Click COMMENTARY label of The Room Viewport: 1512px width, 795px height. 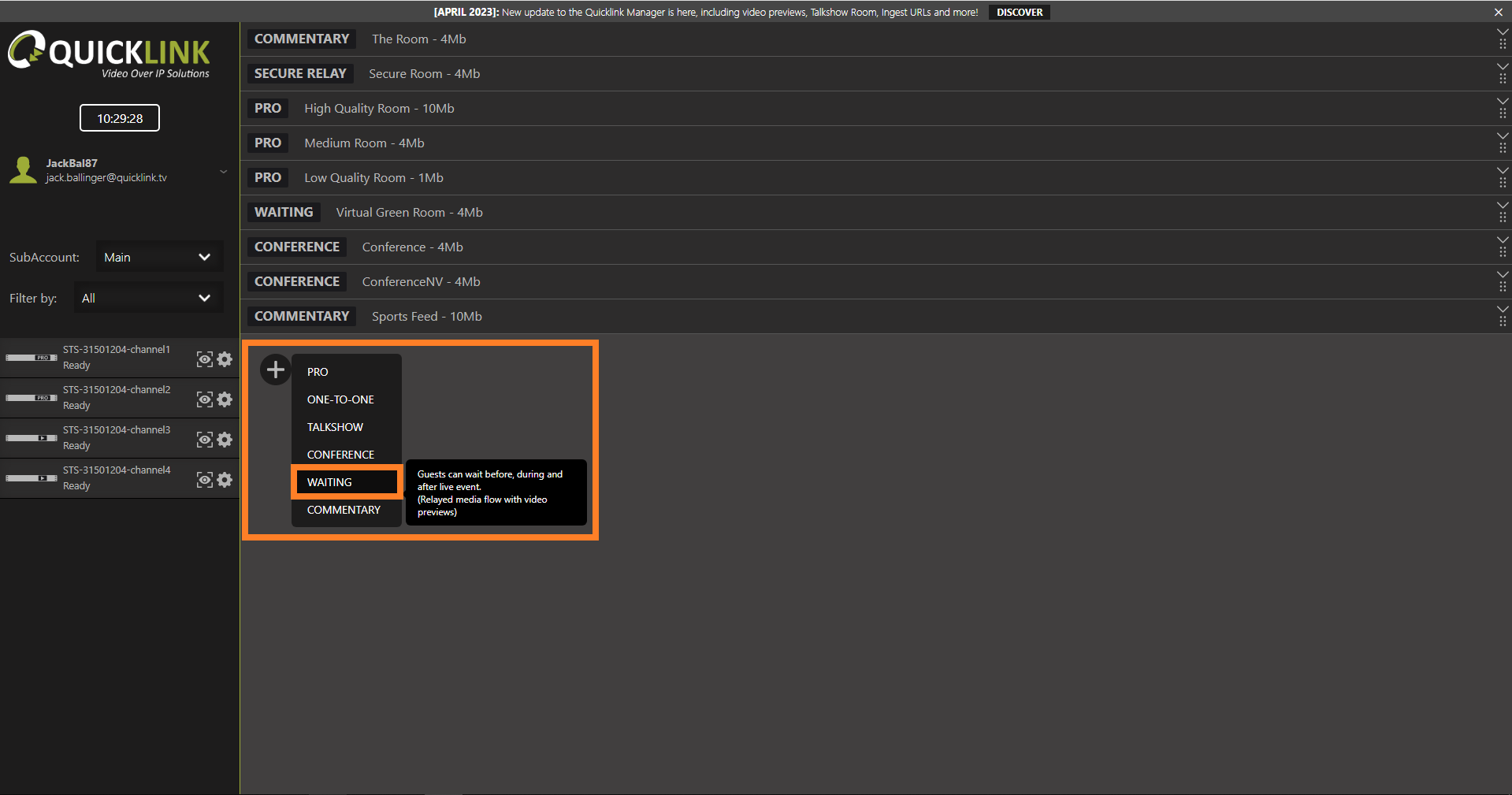(302, 39)
